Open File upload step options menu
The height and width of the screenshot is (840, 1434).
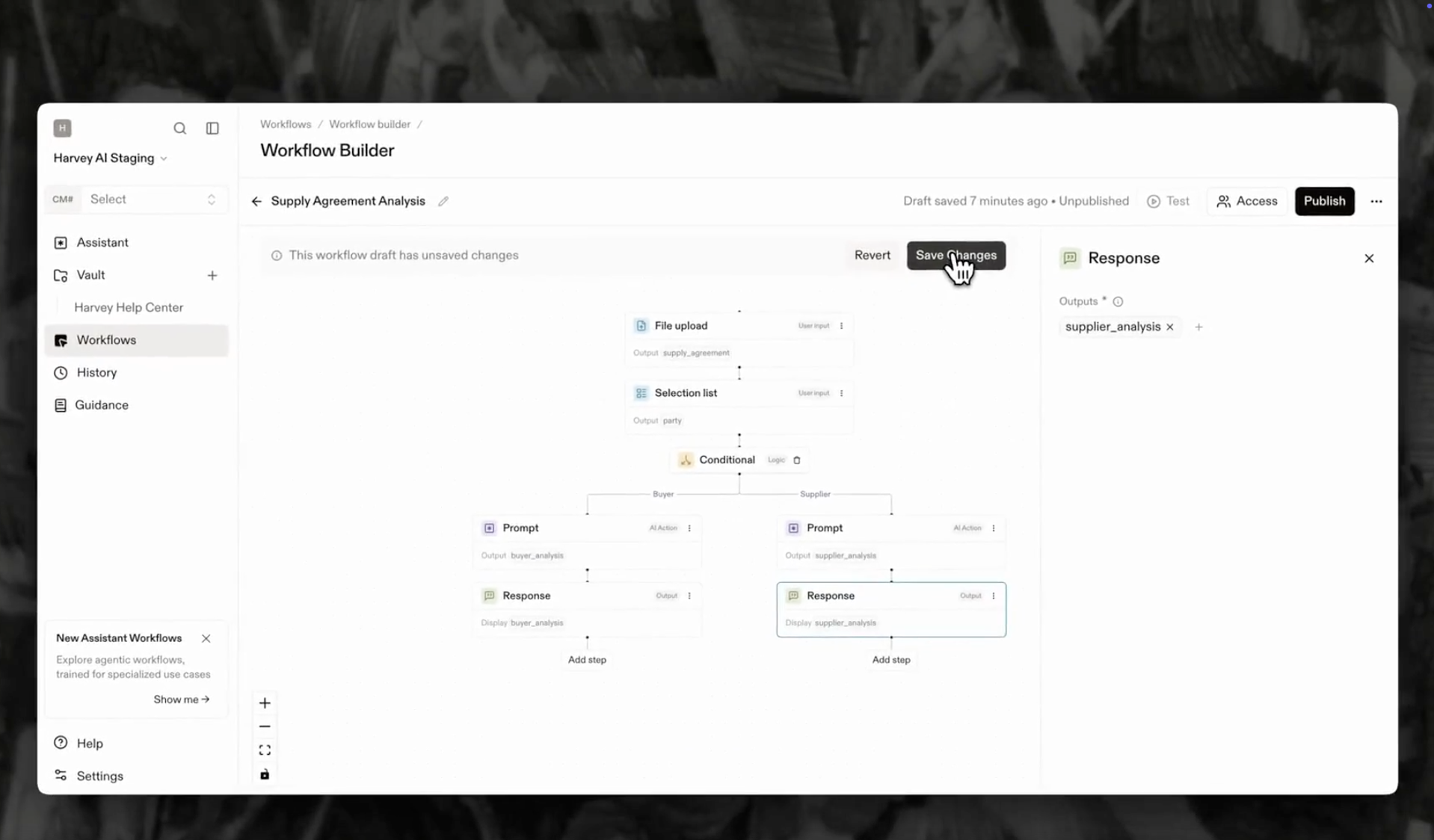point(842,326)
